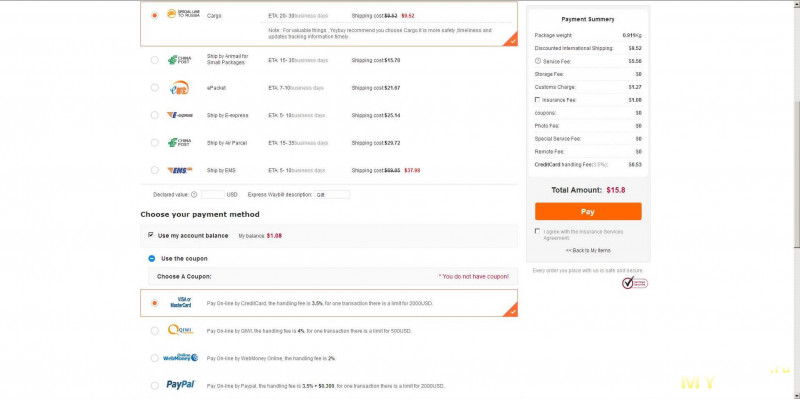Choose WebMoney Online payment radio button
The width and height of the screenshot is (800, 399).
coord(155,358)
